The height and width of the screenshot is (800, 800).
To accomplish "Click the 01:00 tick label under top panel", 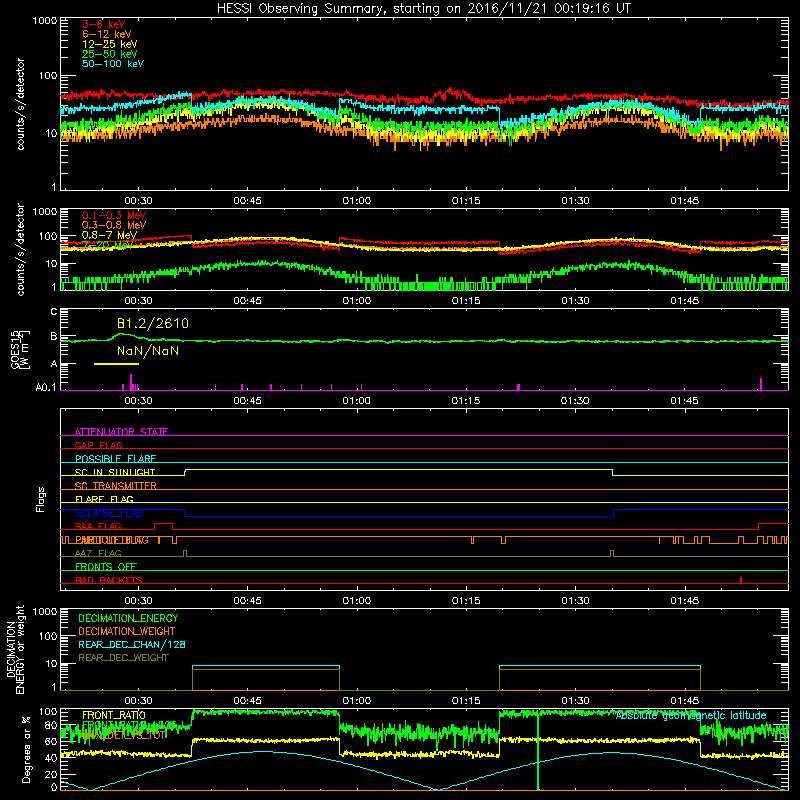I will 357,201.
